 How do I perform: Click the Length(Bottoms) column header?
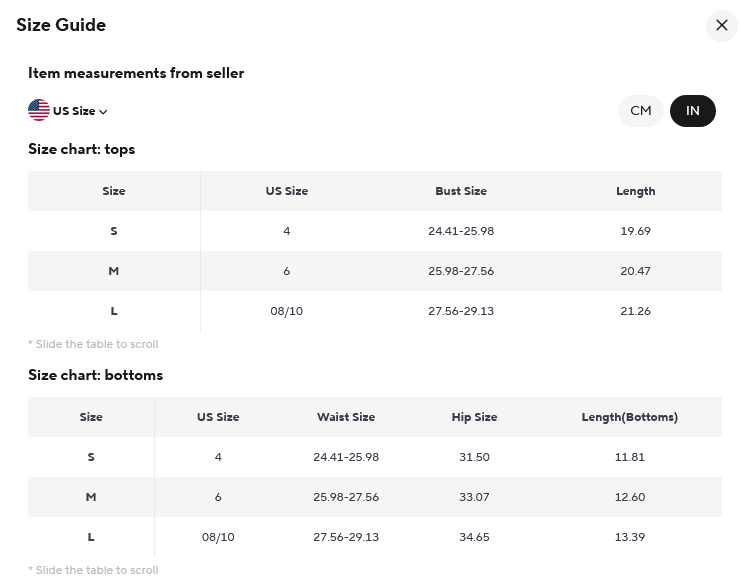tap(629, 417)
